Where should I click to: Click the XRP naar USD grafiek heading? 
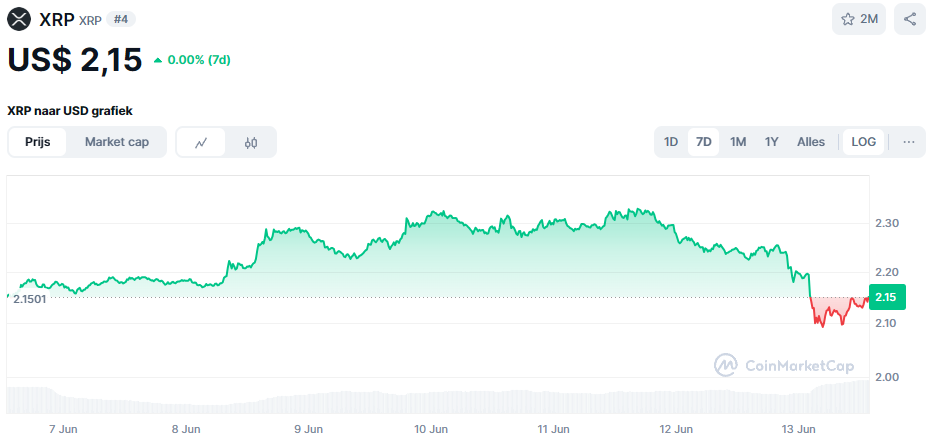[70, 111]
